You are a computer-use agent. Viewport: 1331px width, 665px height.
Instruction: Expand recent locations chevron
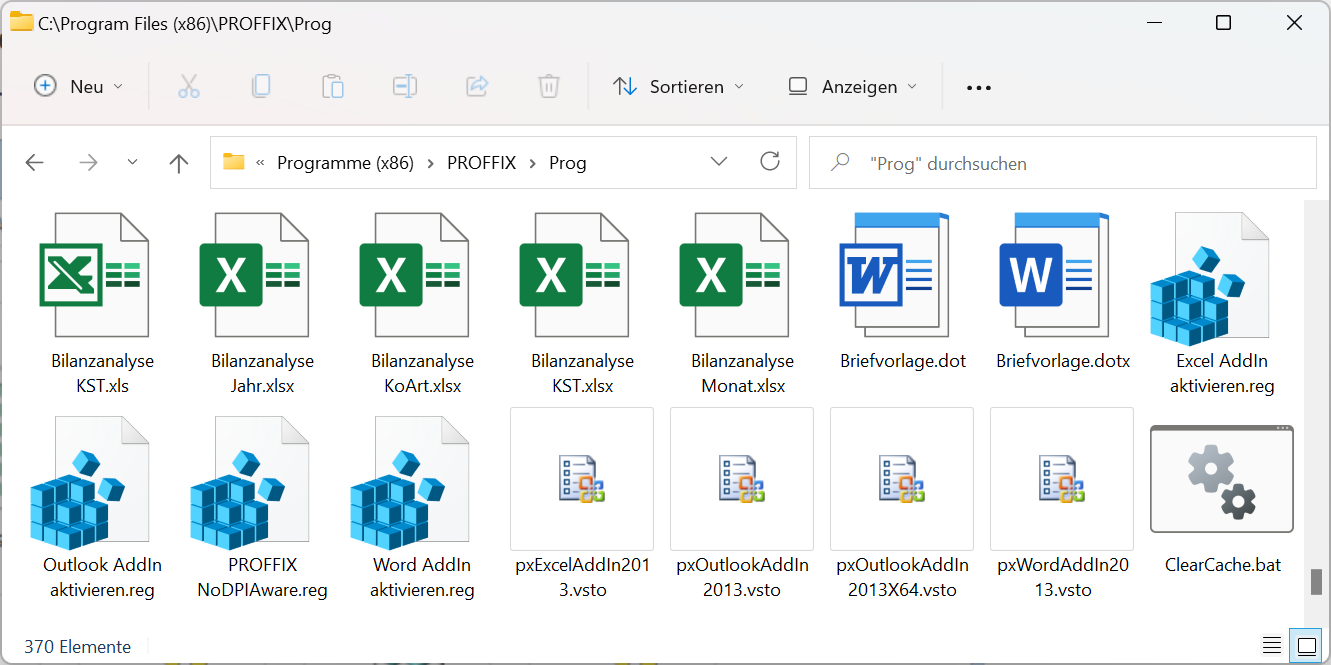click(133, 163)
